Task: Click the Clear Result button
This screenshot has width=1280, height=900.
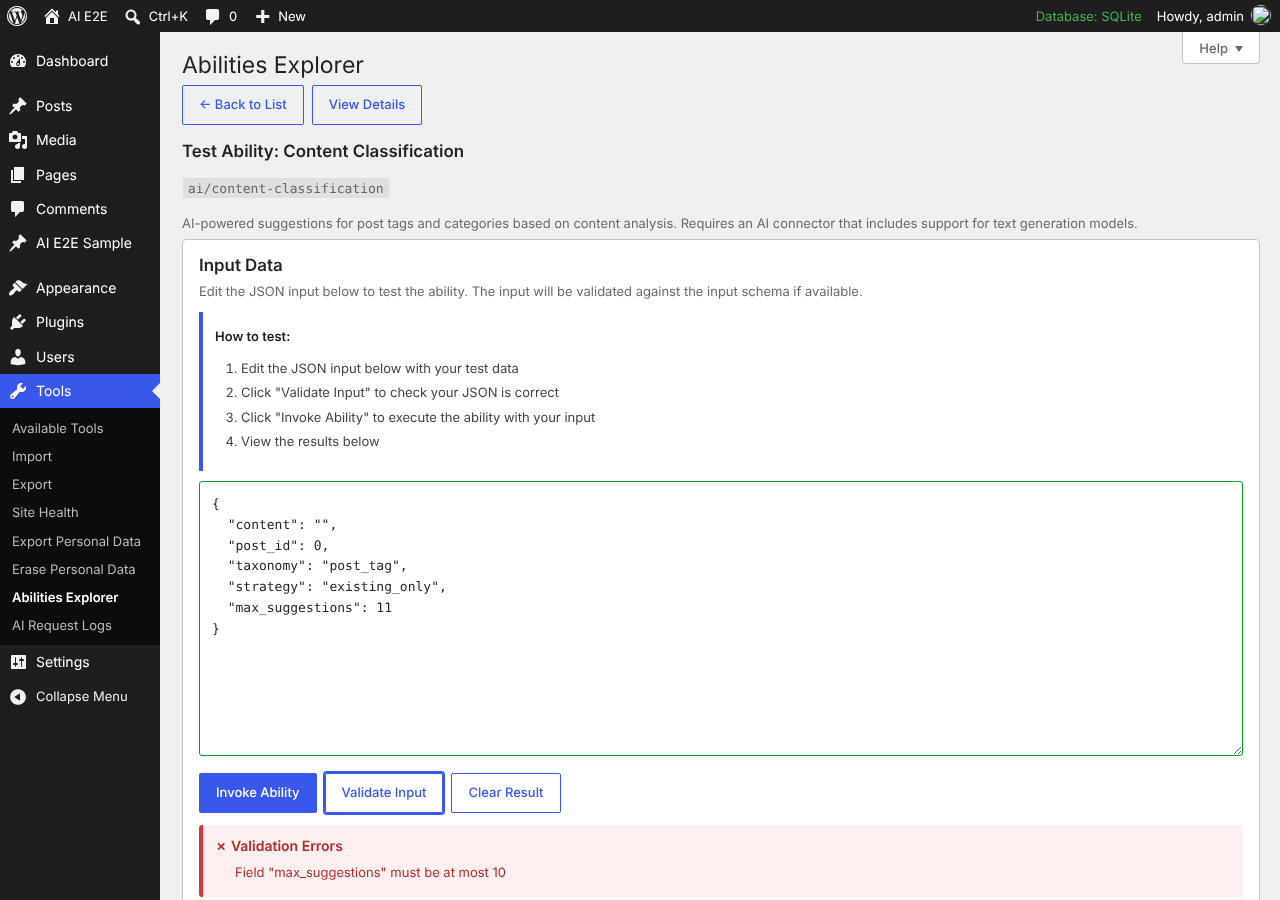Action: click(506, 793)
